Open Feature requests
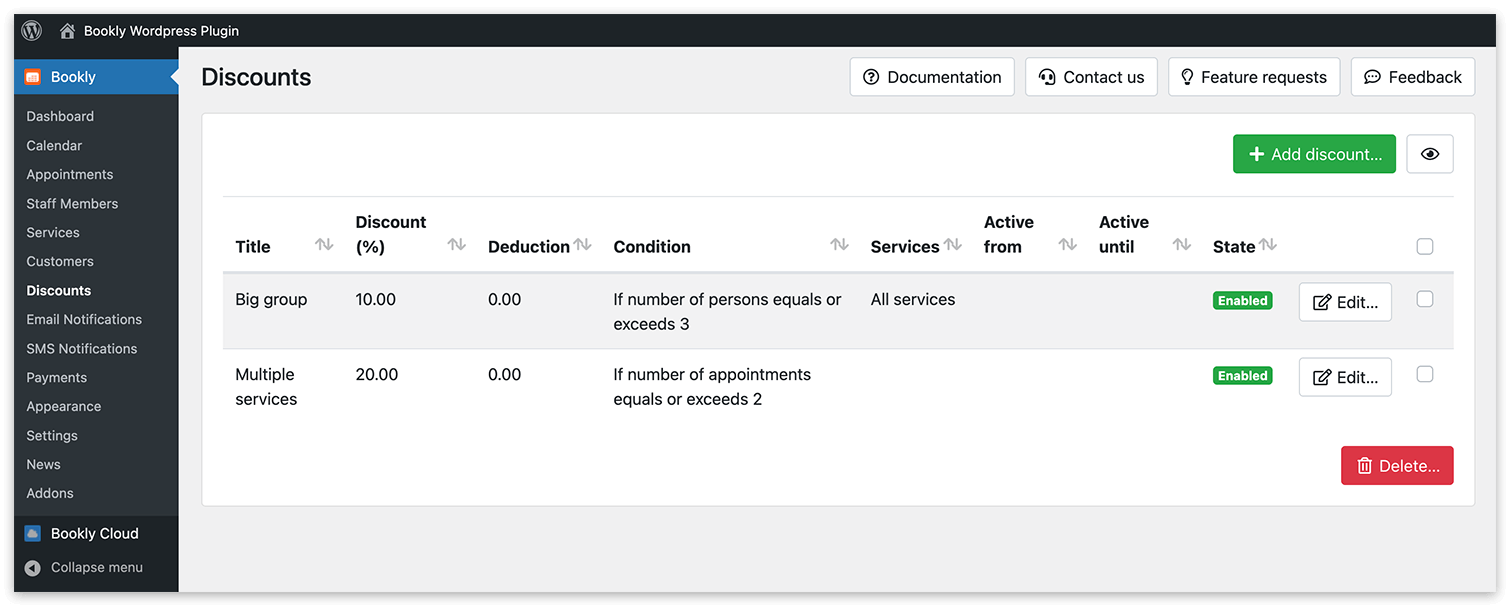1510x606 pixels. pos(1254,77)
